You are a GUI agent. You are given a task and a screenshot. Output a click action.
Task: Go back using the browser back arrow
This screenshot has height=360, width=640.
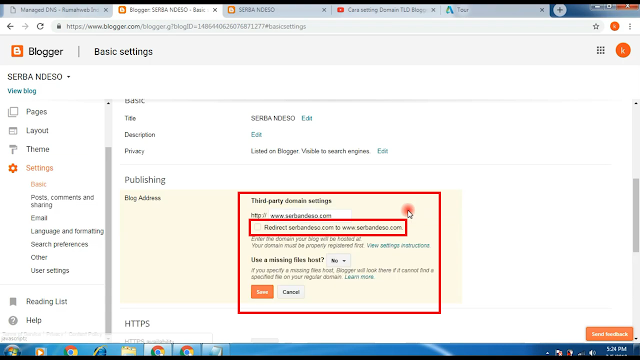(10, 27)
